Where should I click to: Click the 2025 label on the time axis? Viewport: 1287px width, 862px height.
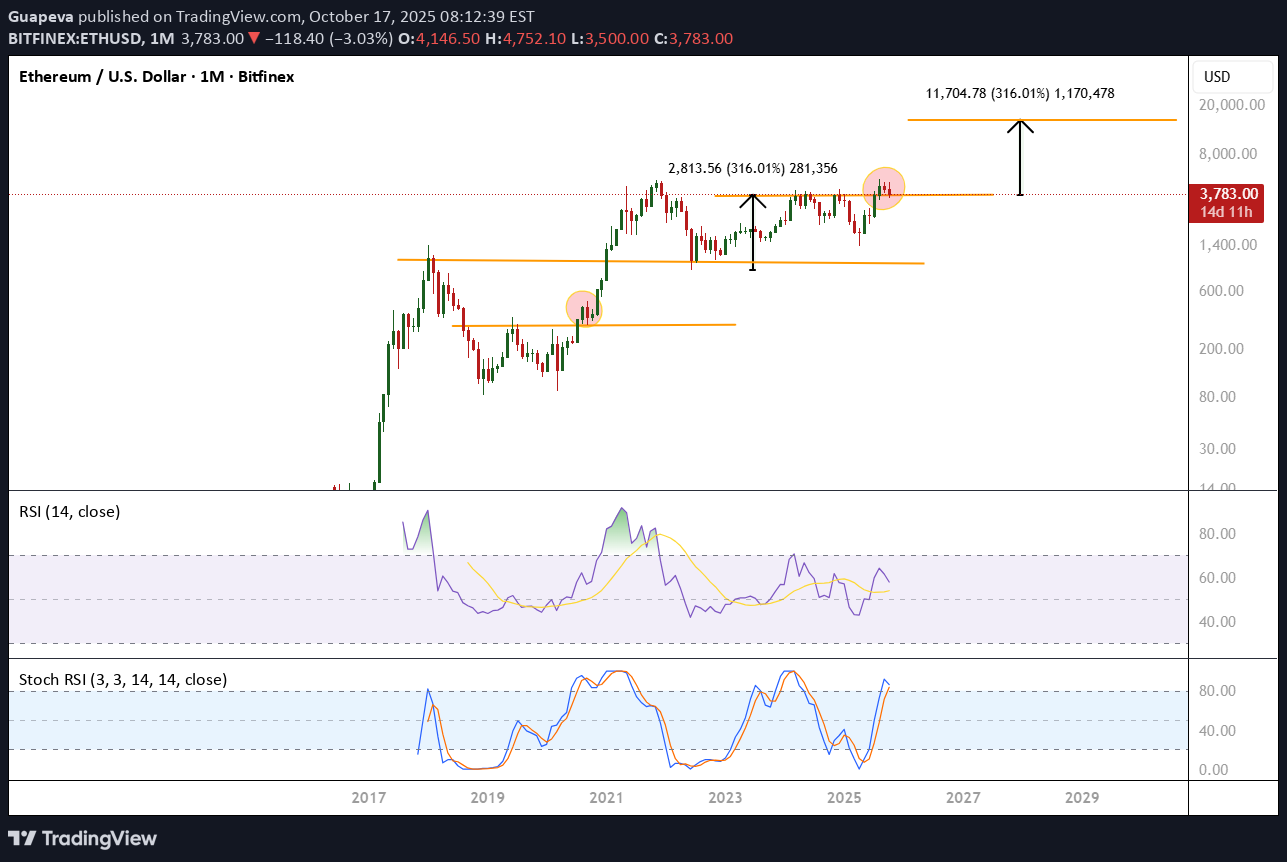845,798
